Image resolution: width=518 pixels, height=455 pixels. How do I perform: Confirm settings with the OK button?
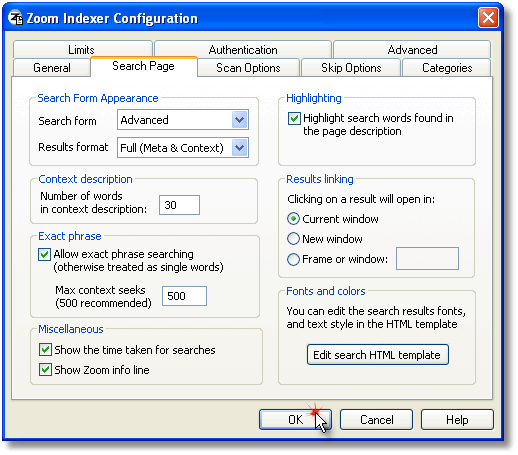tap(295, 420)
